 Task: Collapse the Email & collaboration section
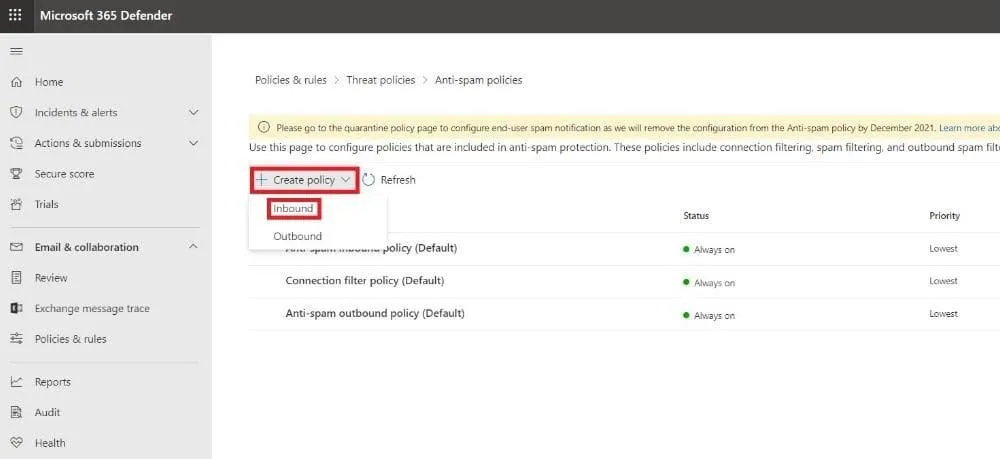click(193, 247)
